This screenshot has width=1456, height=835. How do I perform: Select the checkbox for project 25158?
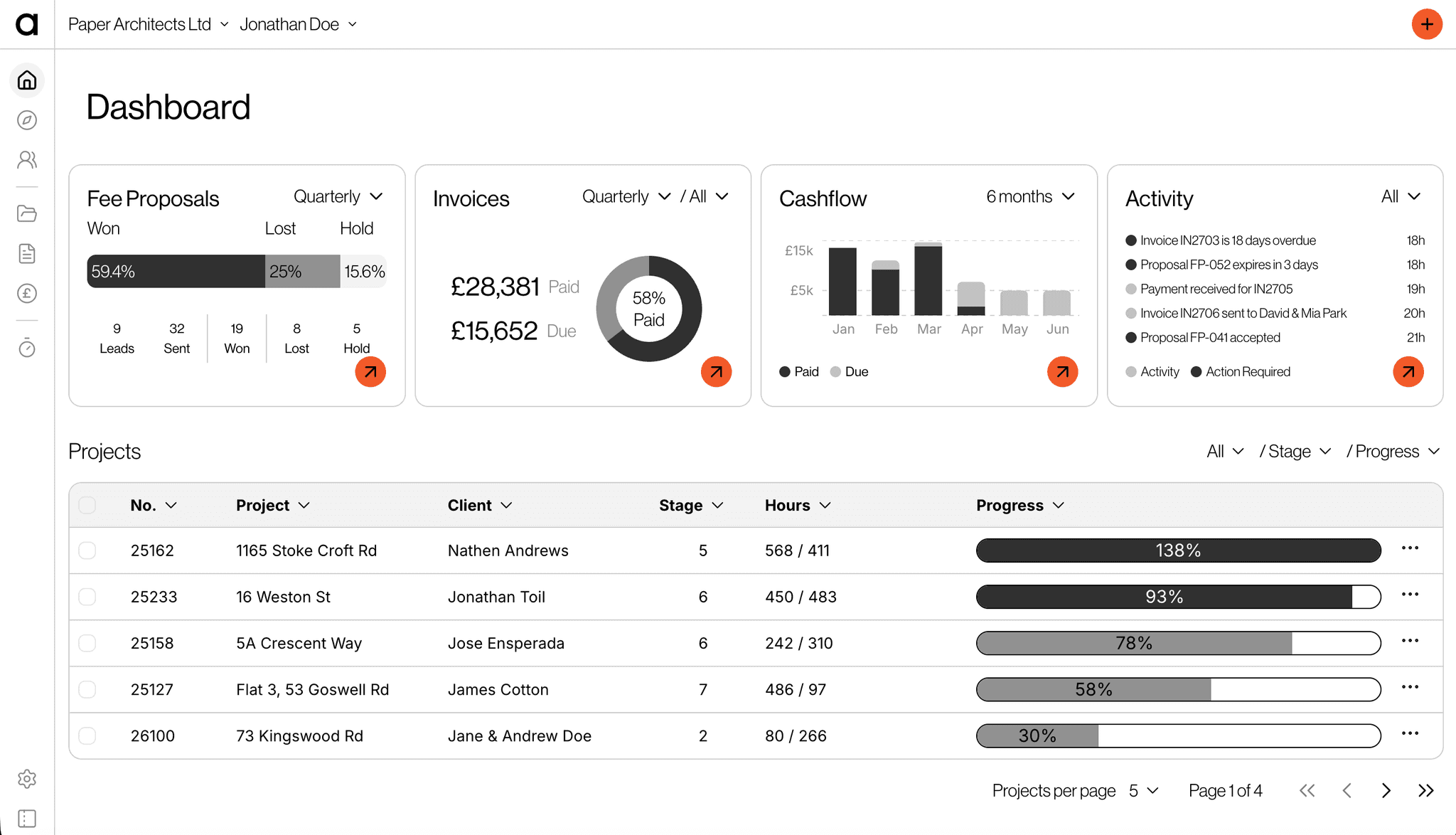tap(87, 643)
